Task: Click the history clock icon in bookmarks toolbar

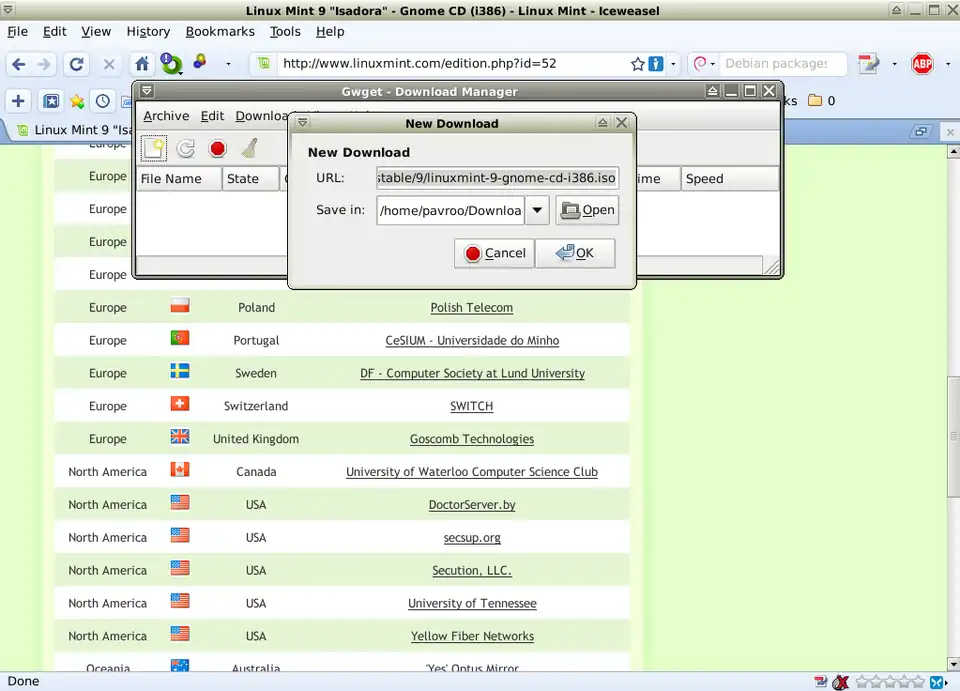Action: coord(103,101)
